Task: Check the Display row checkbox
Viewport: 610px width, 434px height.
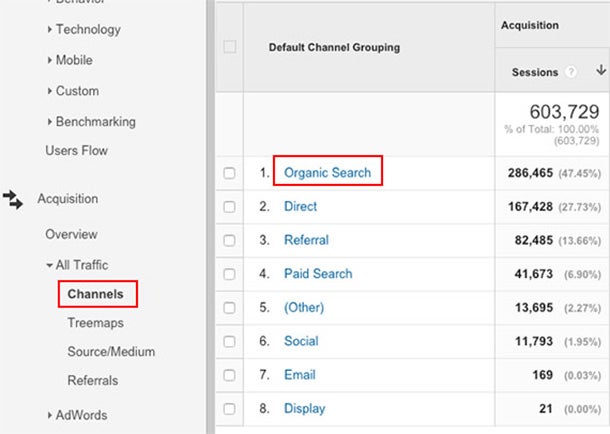Action: click(230, 409)
